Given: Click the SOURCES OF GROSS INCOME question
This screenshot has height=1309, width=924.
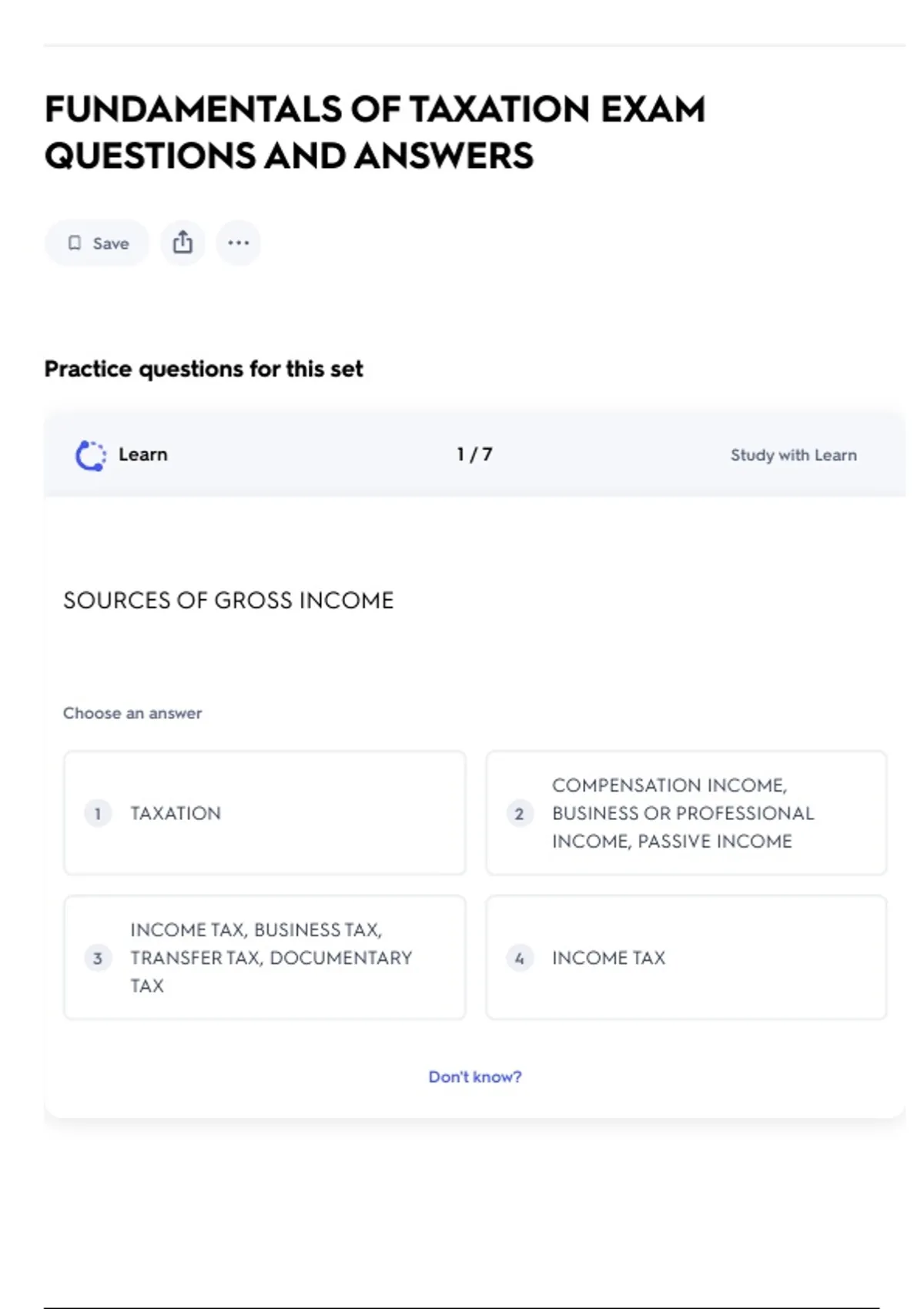Looking at the screenshot, I should [228, 601].
